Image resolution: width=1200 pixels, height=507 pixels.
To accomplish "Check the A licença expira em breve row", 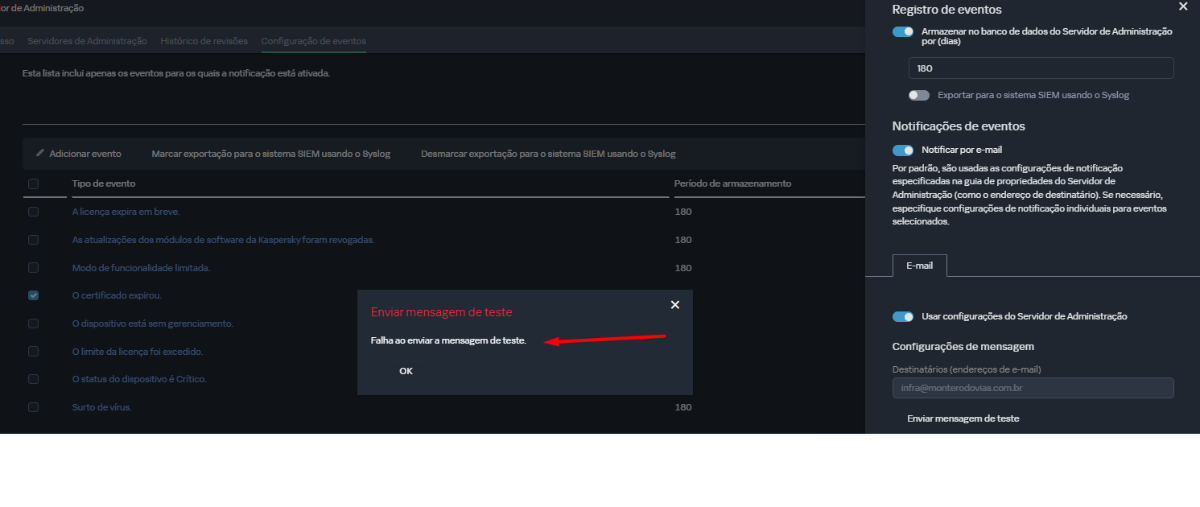I will (34, 212).
